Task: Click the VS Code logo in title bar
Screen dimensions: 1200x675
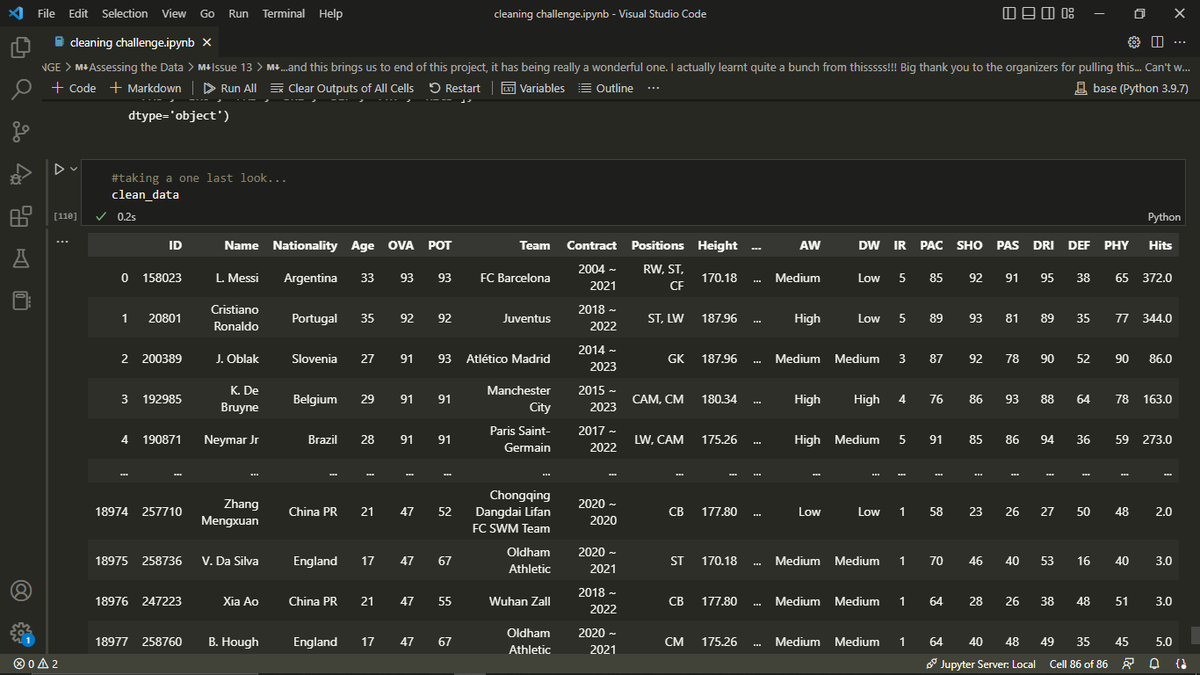Action: [x=15, y=14]
